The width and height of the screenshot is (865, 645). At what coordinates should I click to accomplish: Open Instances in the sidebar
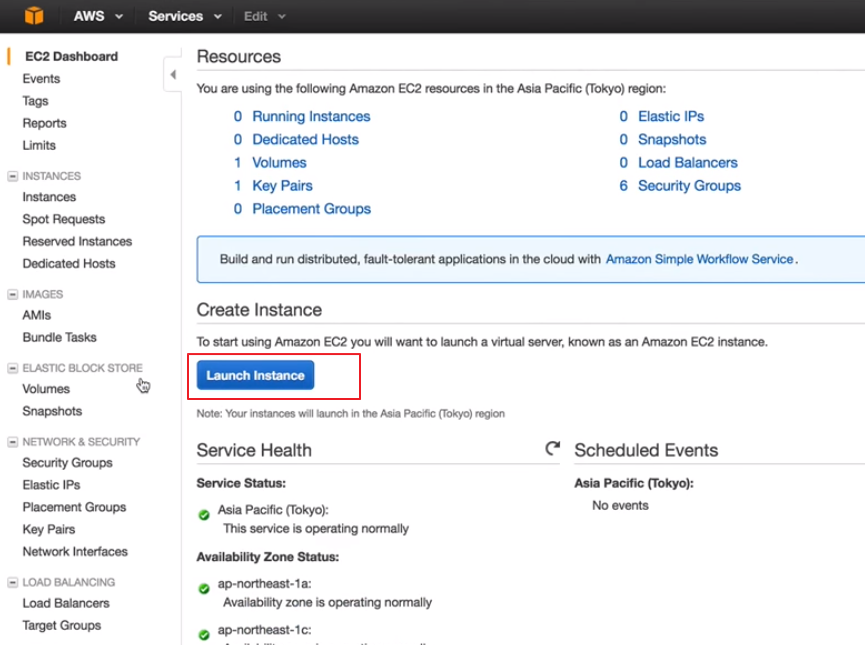49,197
